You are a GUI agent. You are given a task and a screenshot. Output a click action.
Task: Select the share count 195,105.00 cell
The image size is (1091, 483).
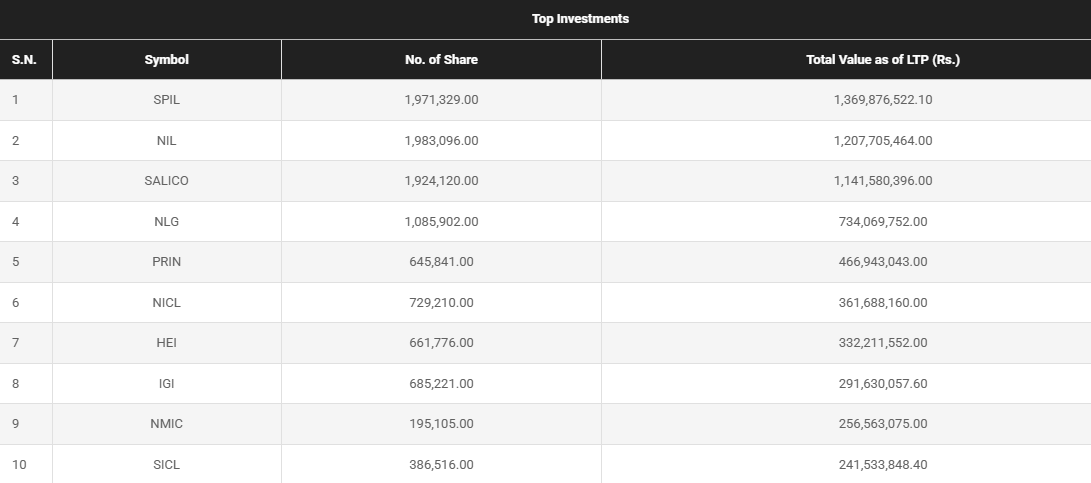click(x=441, y=424)
